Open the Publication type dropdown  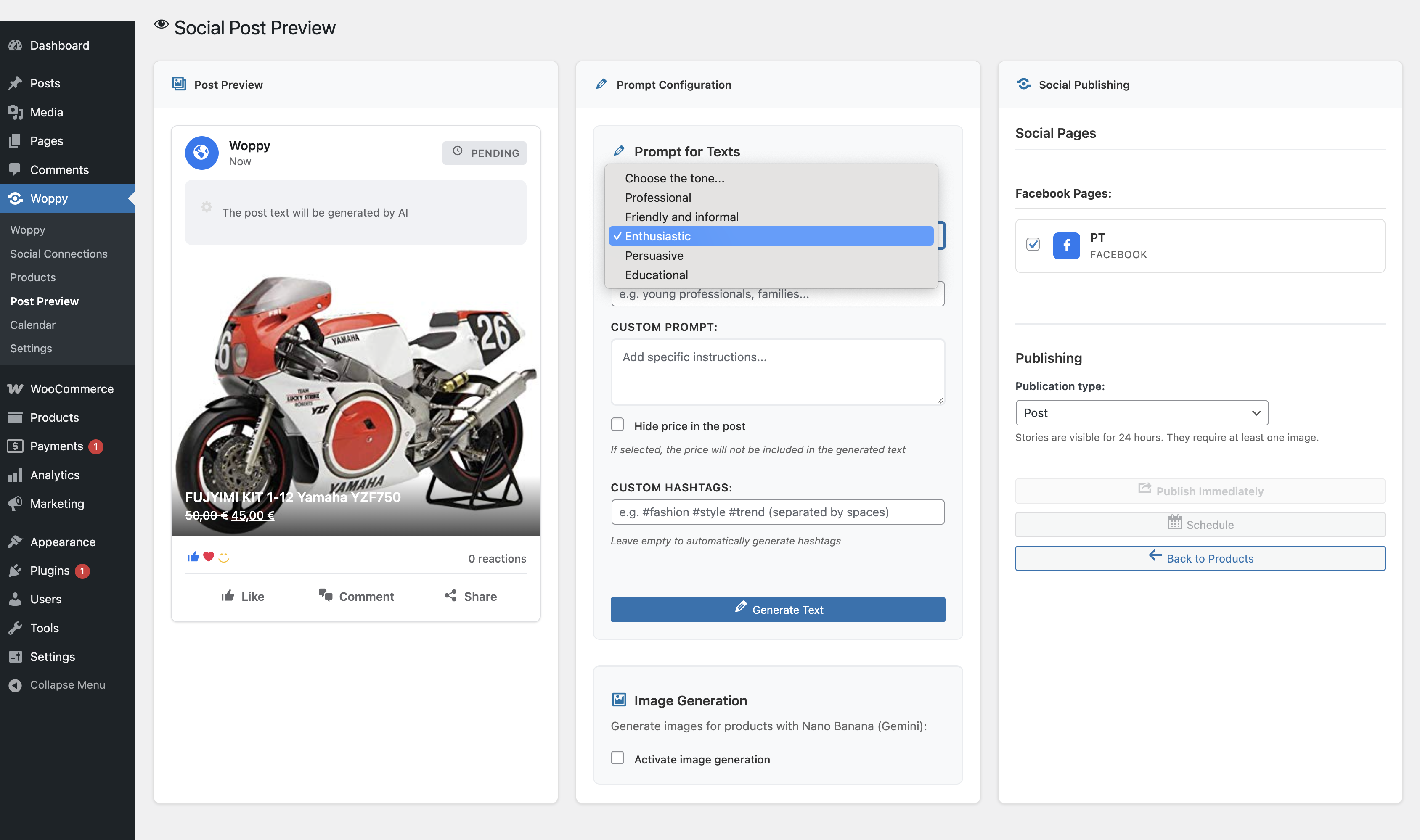point(1142,412)
